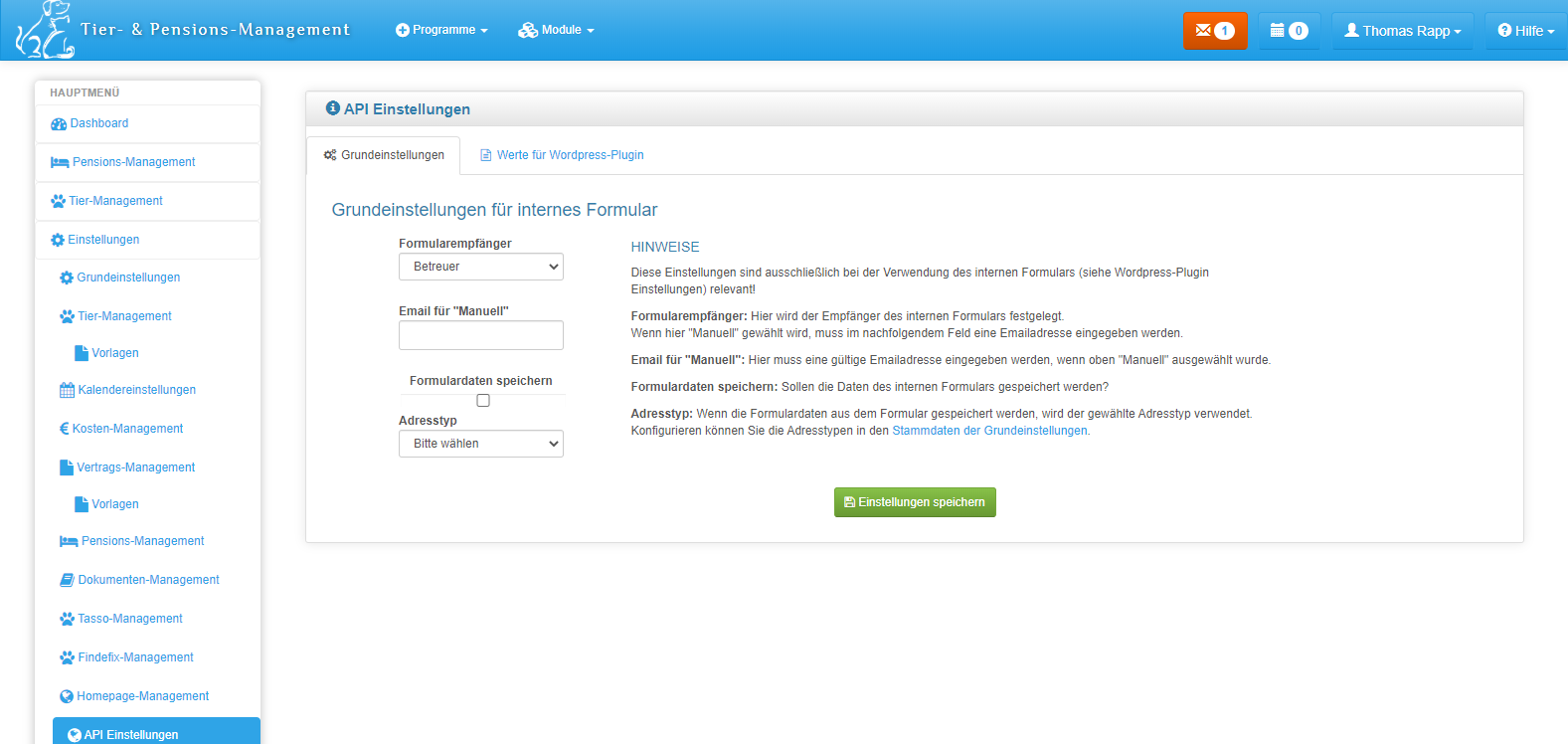
Task: Expand the Module menu
Action: click(556, 30)
